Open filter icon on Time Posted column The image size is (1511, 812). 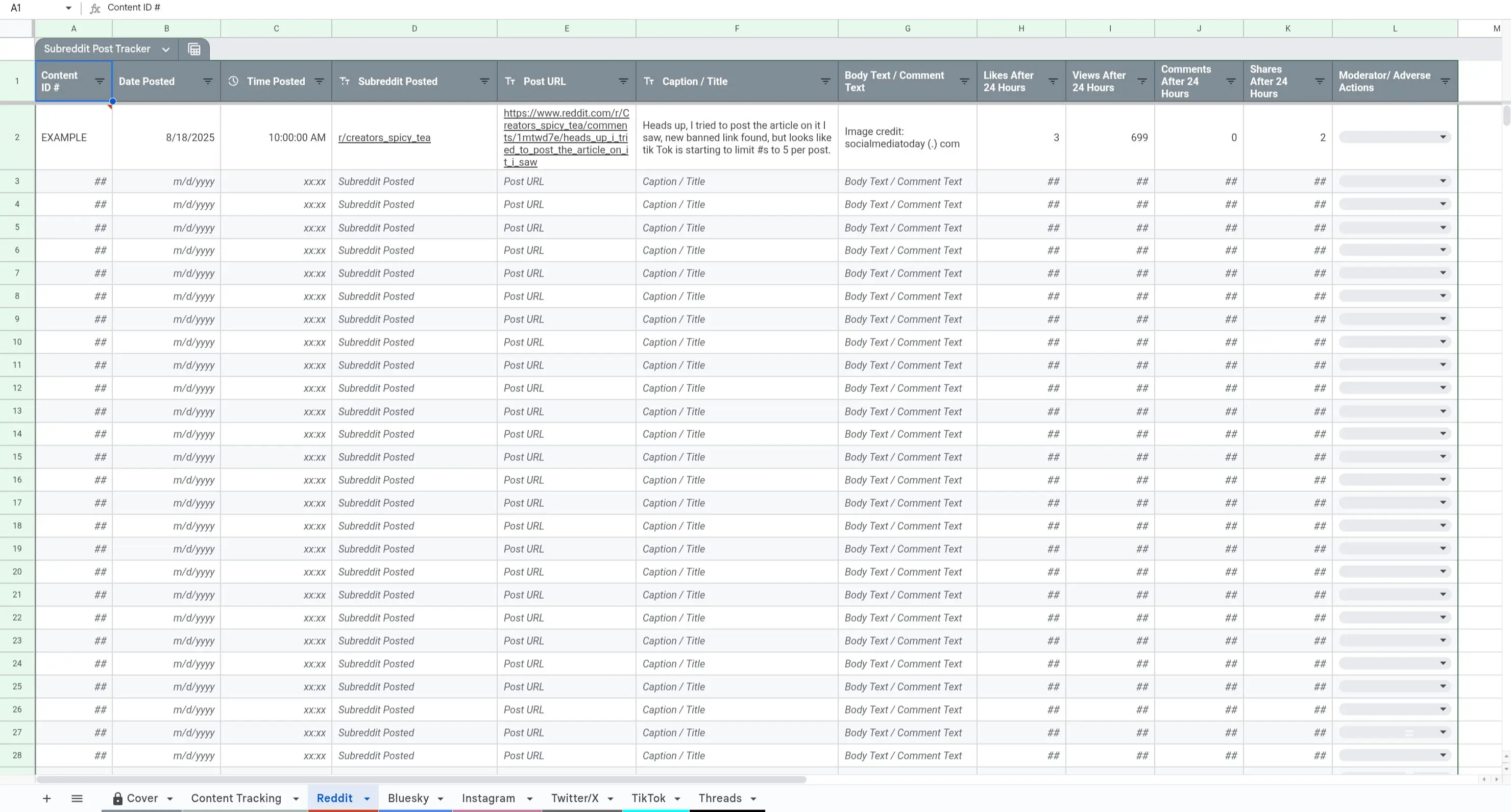319,82
